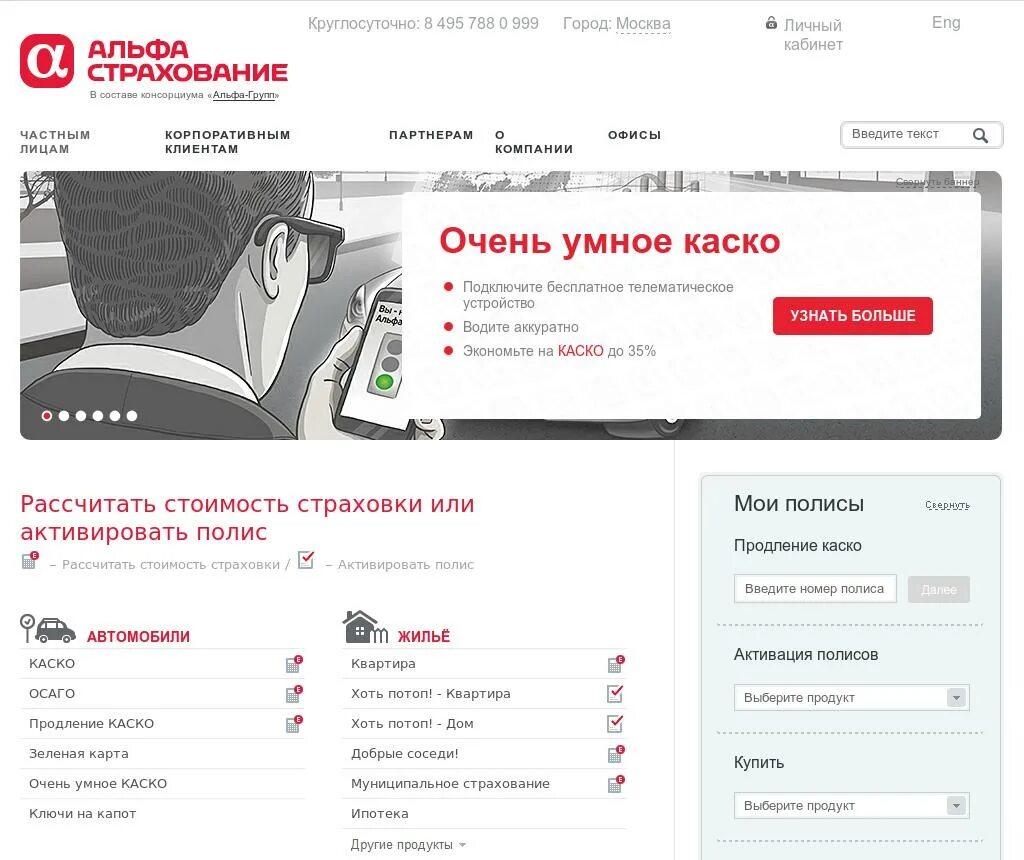Click the phone number 8 495 788 0 999
This screenshot has height=860, width=1024.
point(481,24)
